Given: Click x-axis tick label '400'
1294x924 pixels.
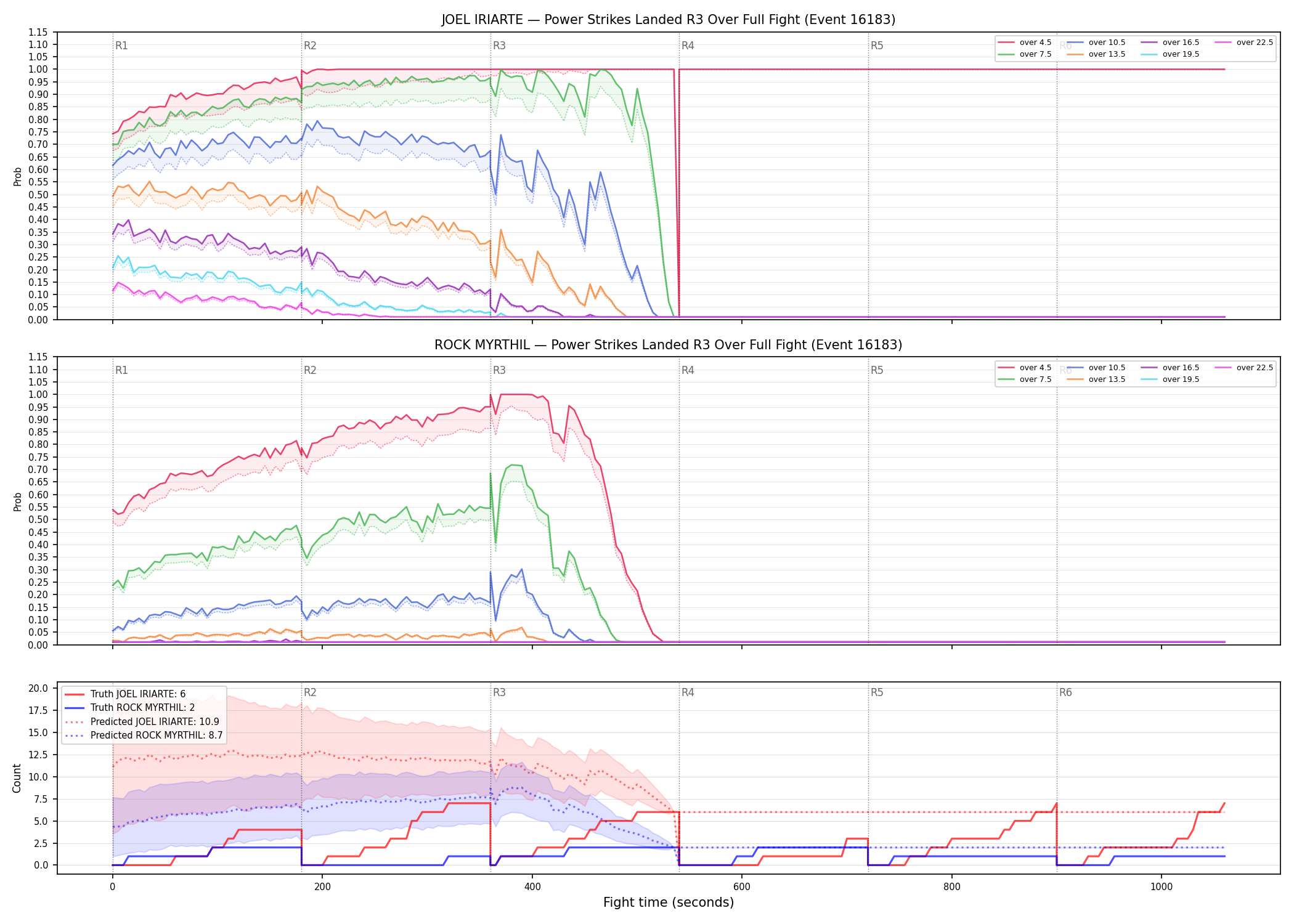Looking at the screenshot, I should pos(532,887).
